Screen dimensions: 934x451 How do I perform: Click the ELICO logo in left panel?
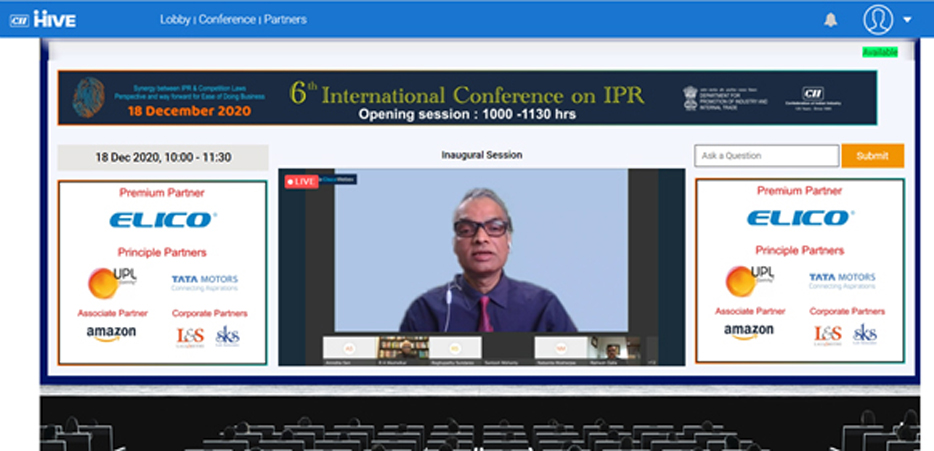pyautogui.click(x=163, y=220)
